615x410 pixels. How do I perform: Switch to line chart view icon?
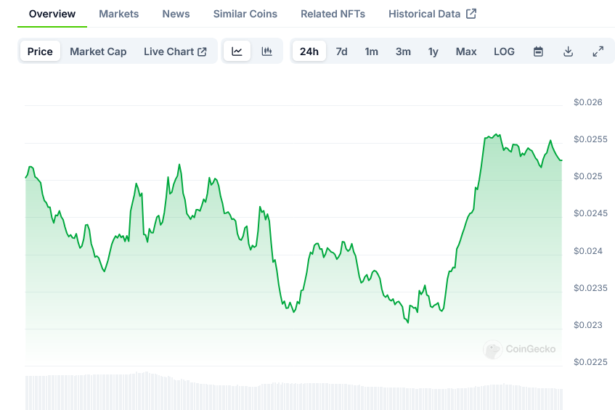click(237, 51)
